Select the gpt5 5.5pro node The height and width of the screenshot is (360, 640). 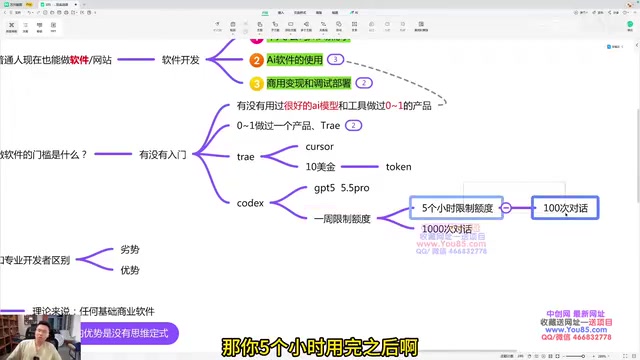342,188
